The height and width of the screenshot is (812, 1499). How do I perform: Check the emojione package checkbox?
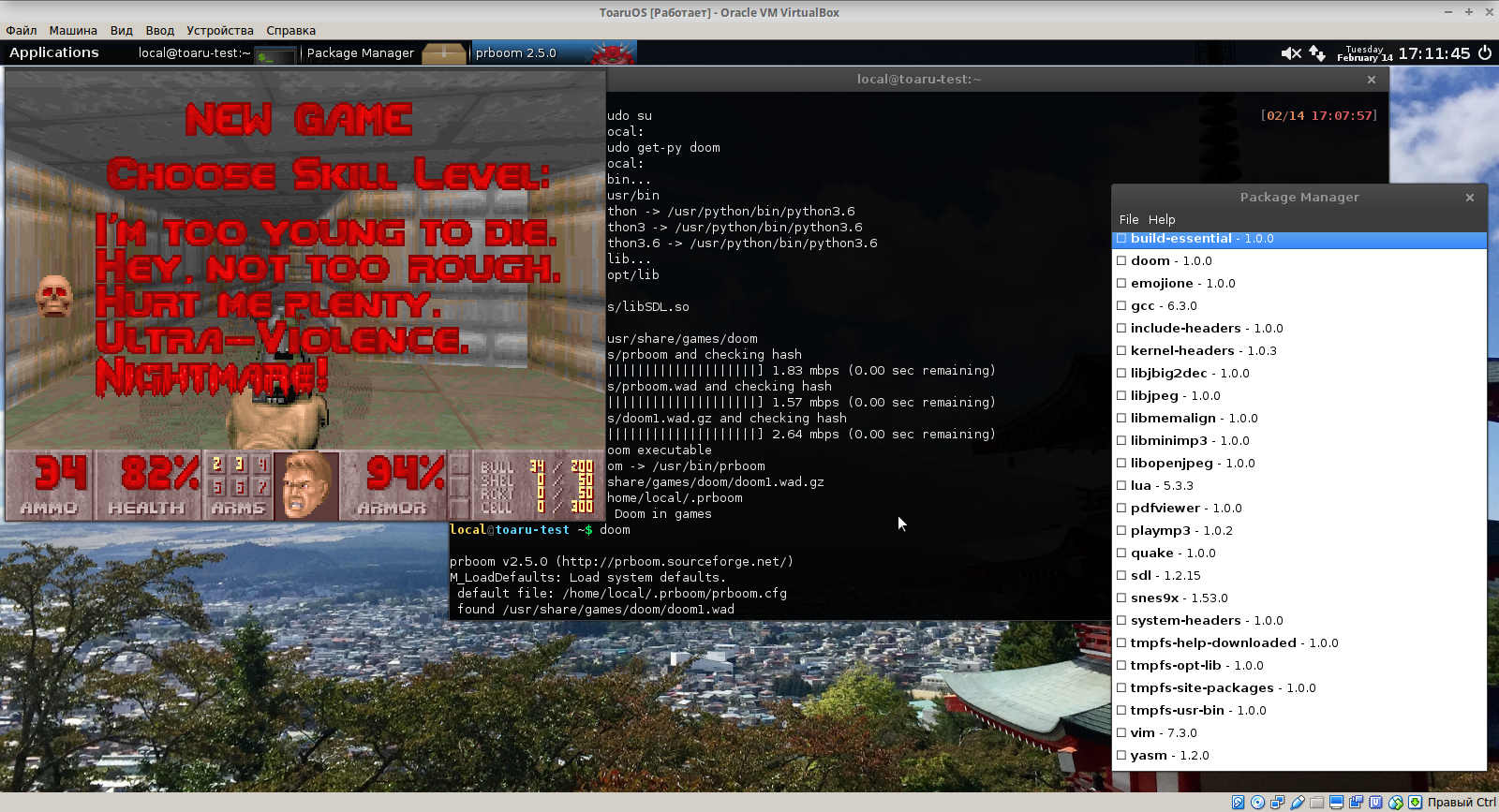tap(1121, 284)
